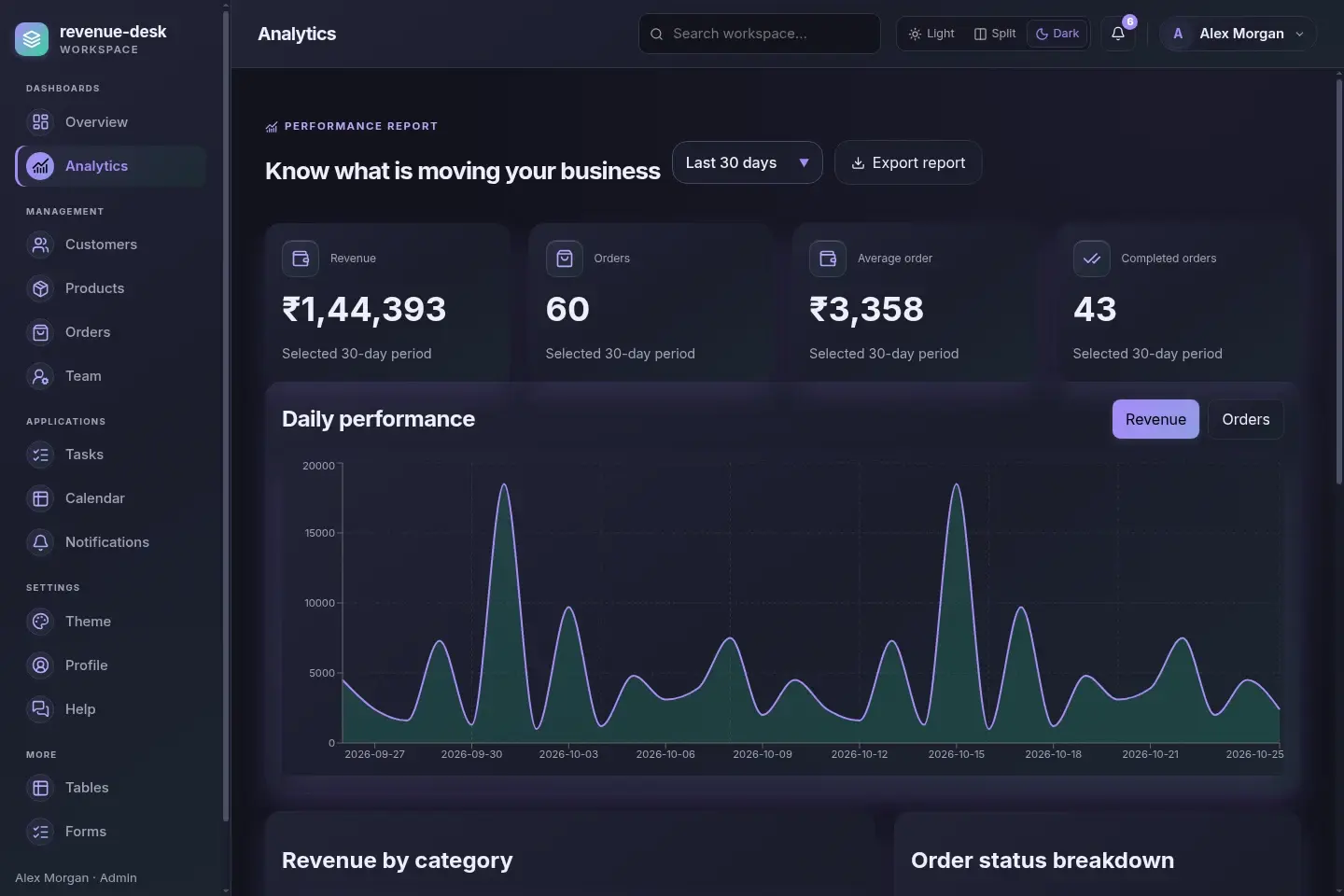Open Customers via its people icon

(40, 245)
